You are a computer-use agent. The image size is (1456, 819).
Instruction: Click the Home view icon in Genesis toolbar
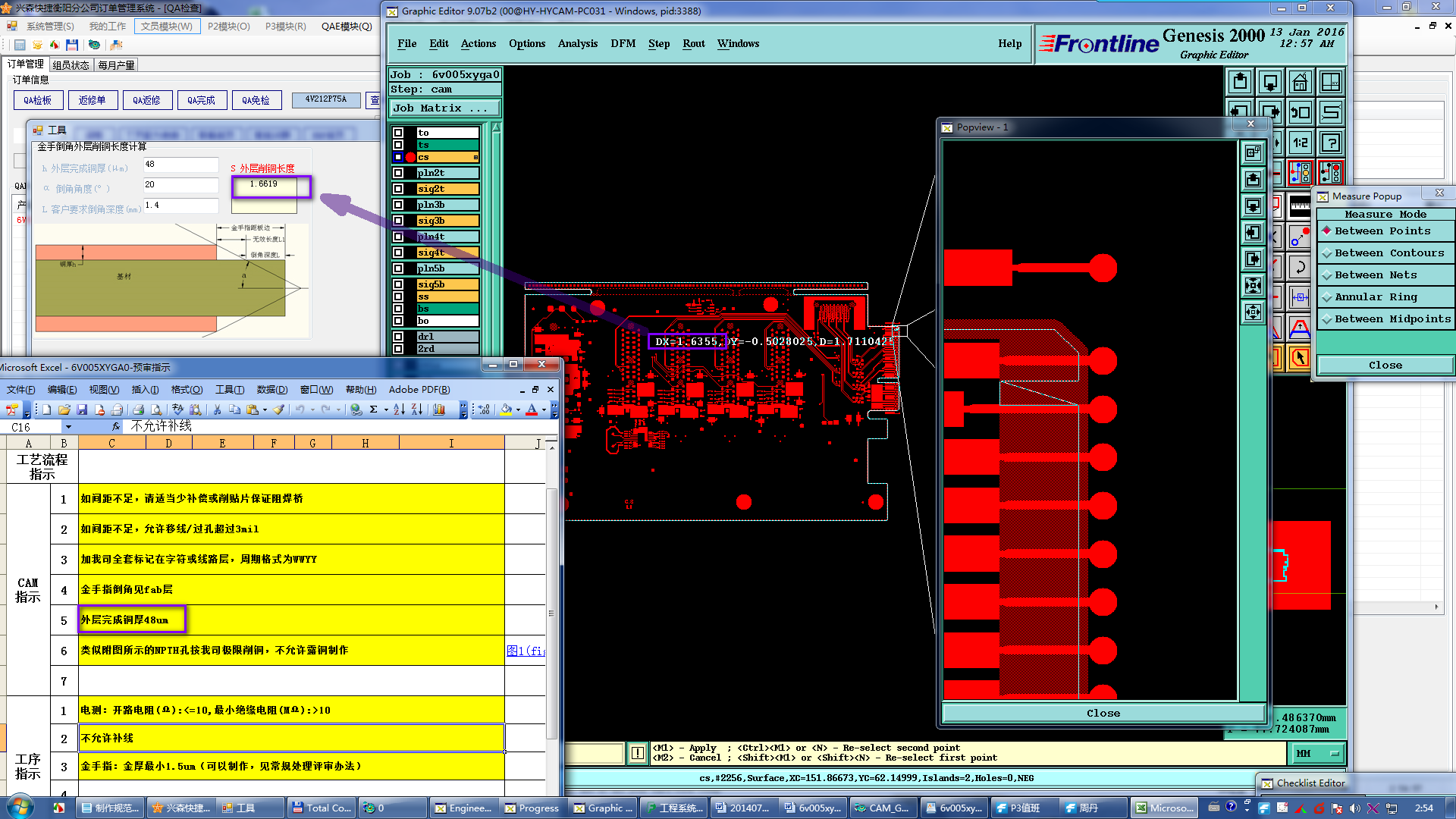(1300, 82)
